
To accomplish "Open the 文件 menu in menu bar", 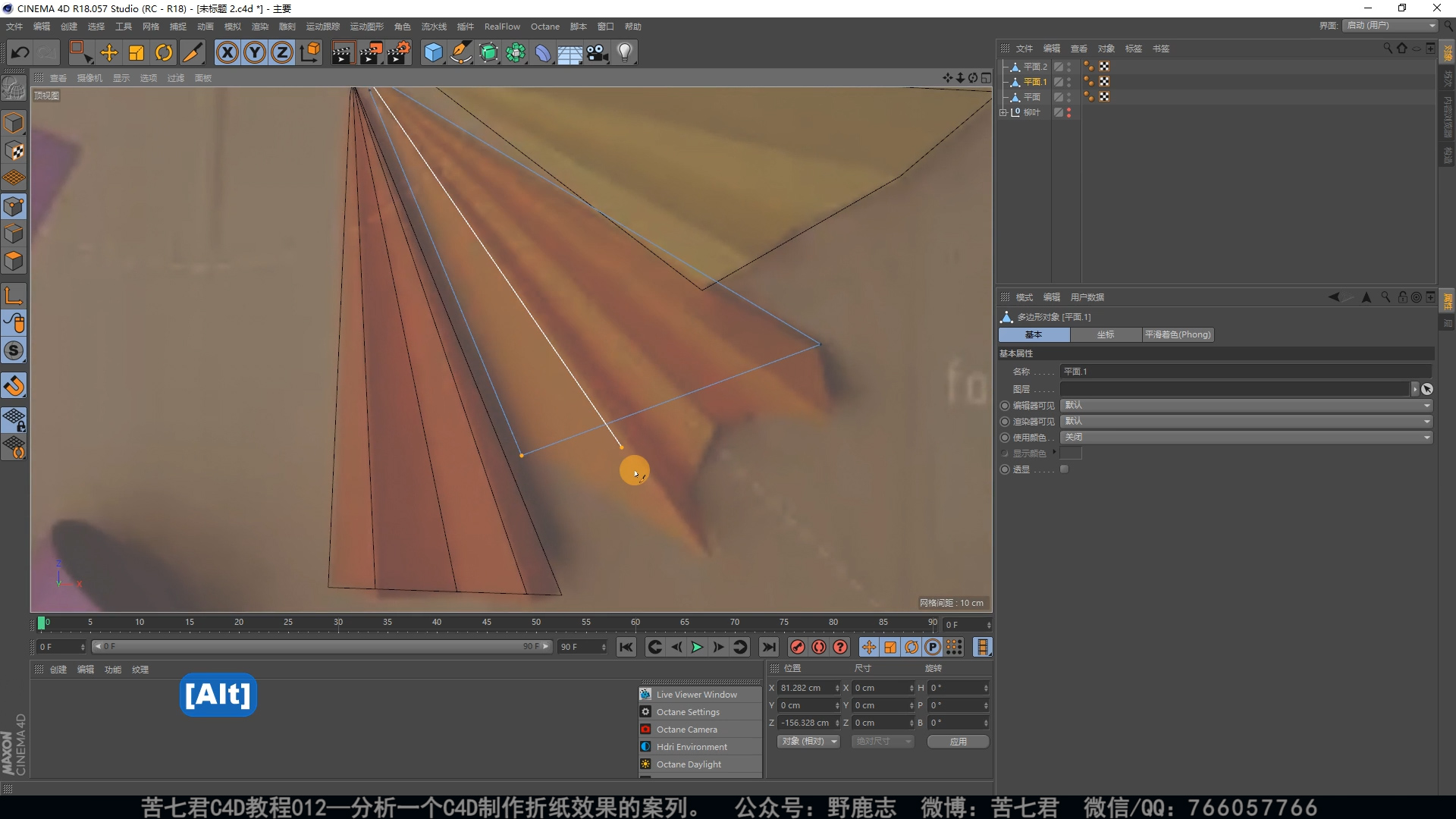I will coord(14,27).
